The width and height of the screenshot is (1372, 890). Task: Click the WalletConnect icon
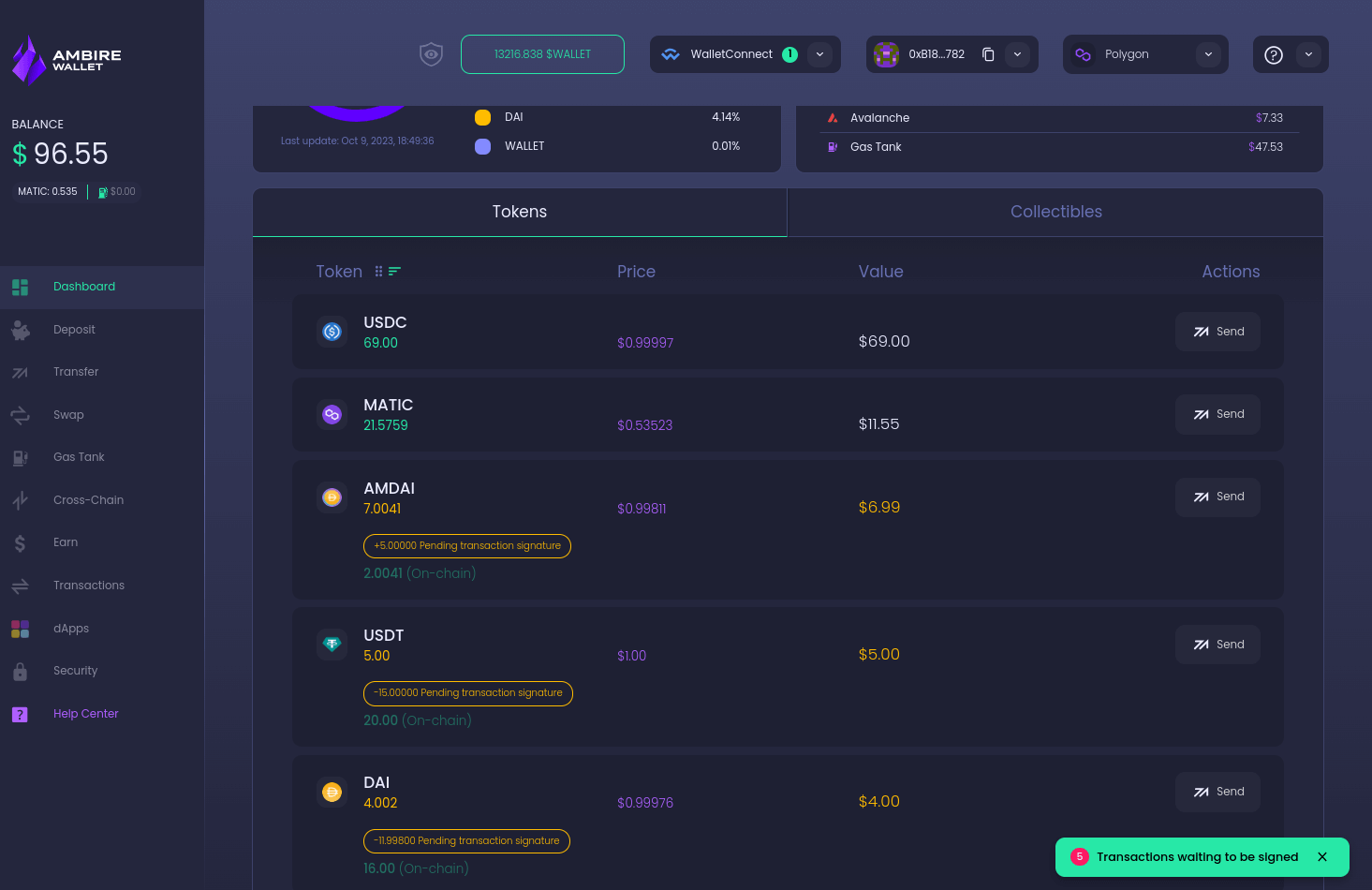coord(671,54)
